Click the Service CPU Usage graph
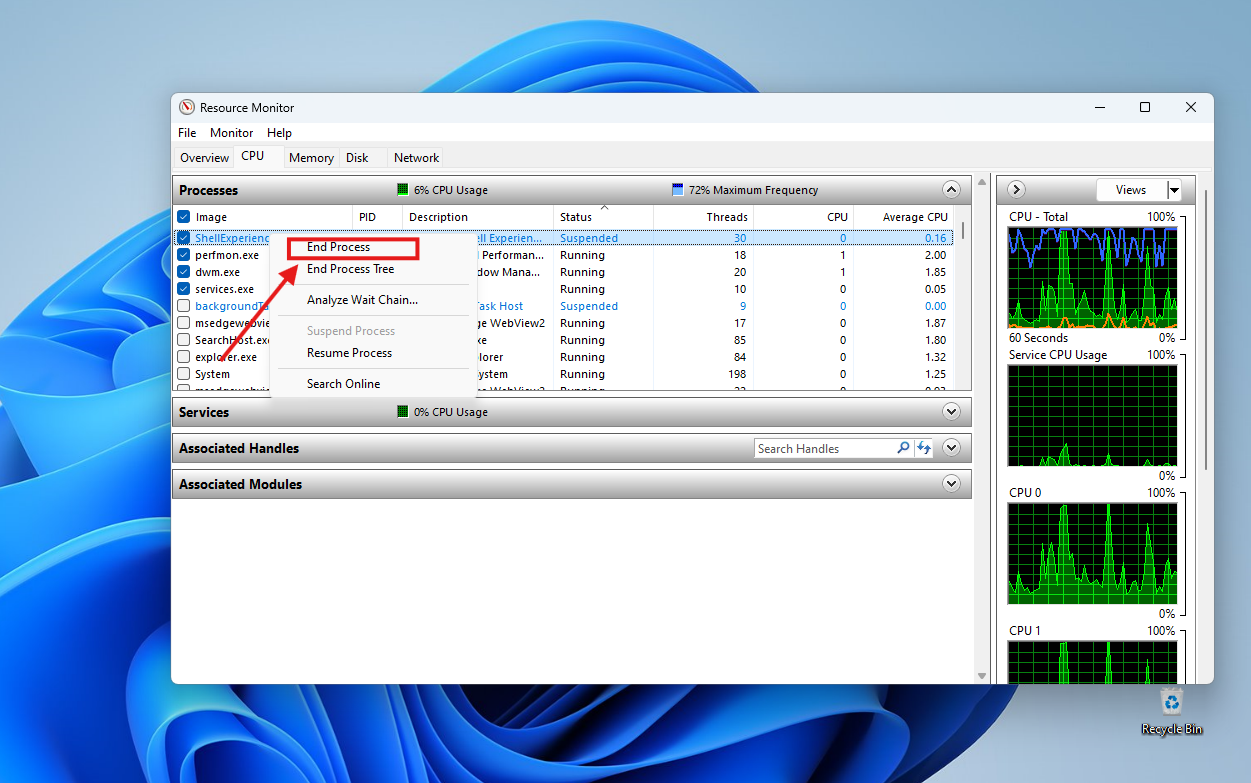The width and height of the screenshot is (1251, 783). [1092, 416]
